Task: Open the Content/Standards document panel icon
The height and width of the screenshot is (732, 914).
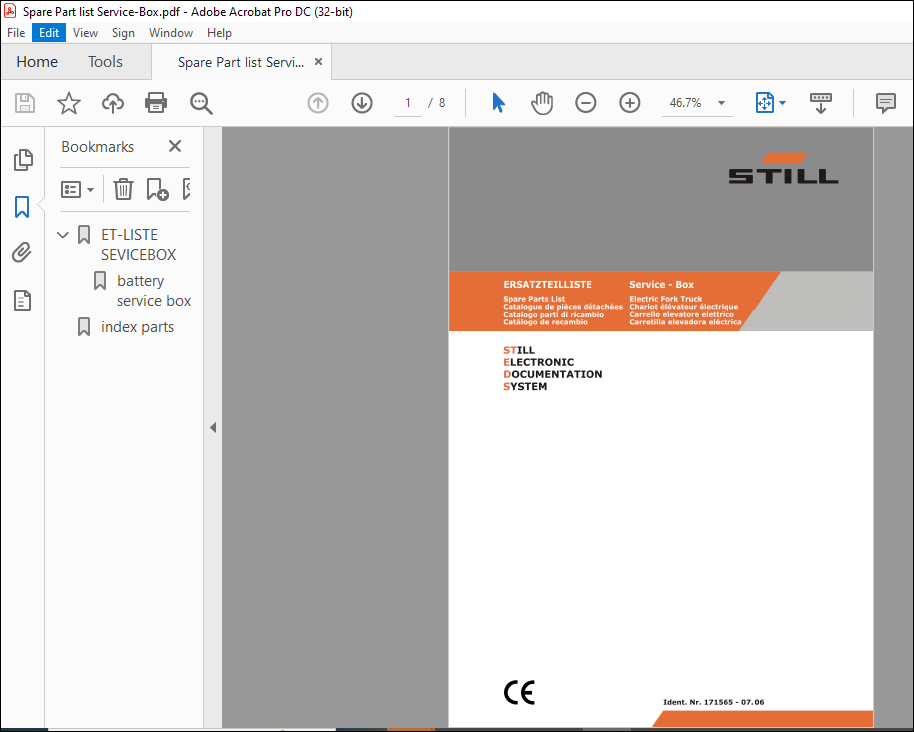Action: [x=22, y=301]
